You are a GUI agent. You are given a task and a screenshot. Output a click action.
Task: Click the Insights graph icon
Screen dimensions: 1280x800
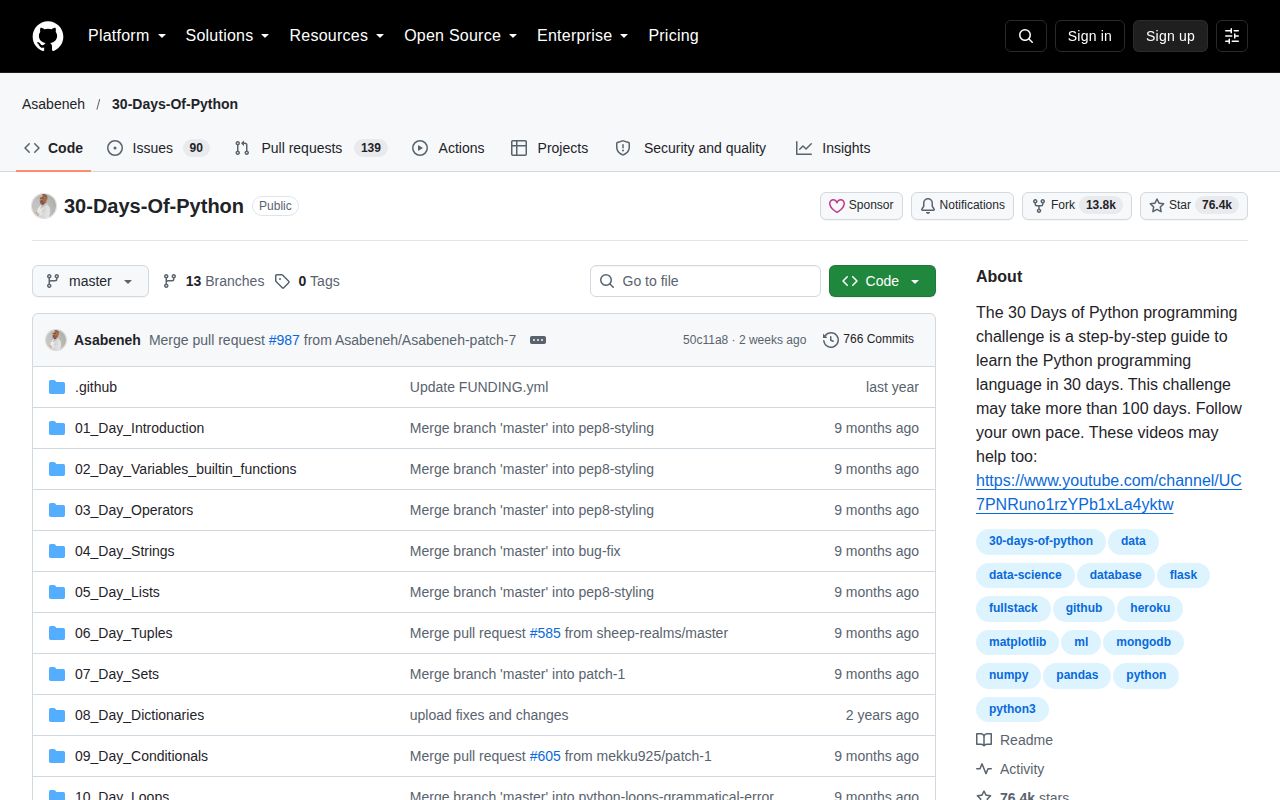click(804, 148)
